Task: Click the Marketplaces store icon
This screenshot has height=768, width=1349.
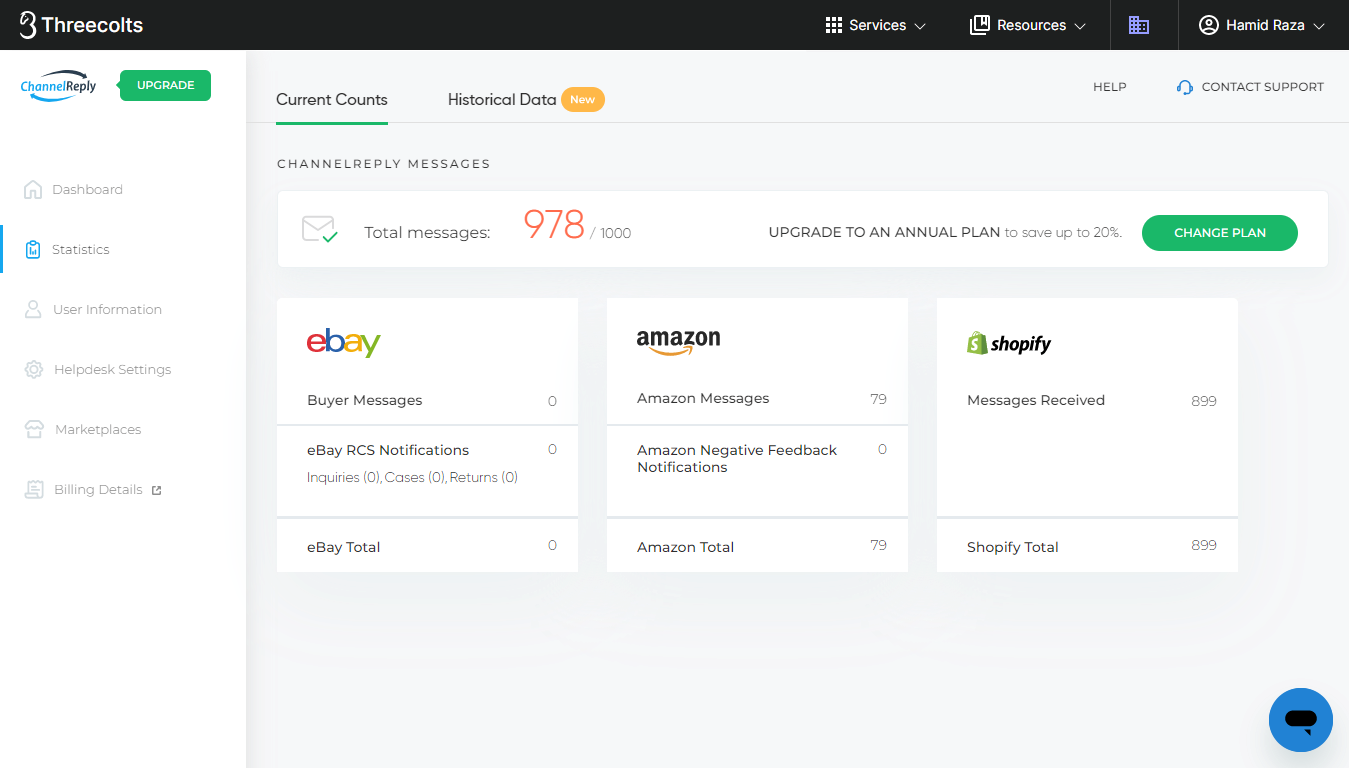Action: [x=35, y=429]
